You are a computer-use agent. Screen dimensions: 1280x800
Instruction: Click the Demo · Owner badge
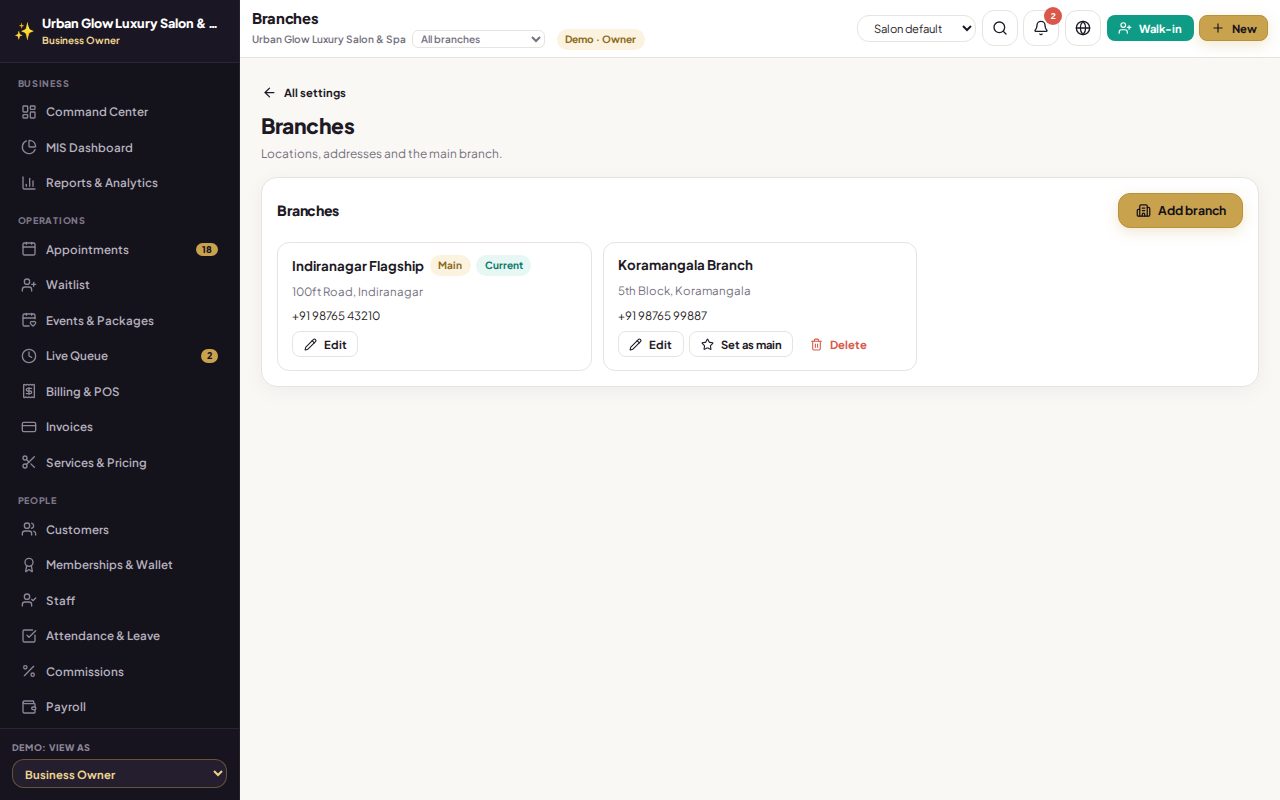coord(600,39)
